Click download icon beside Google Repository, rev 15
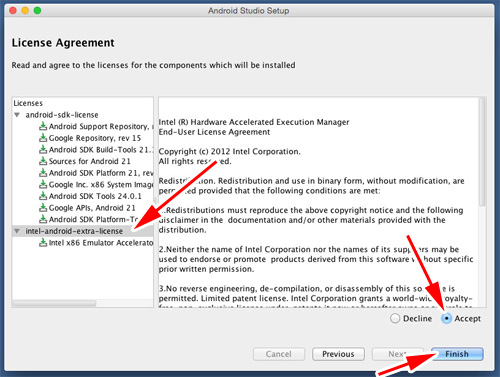The image size is (500, 377). coord(43,138)
